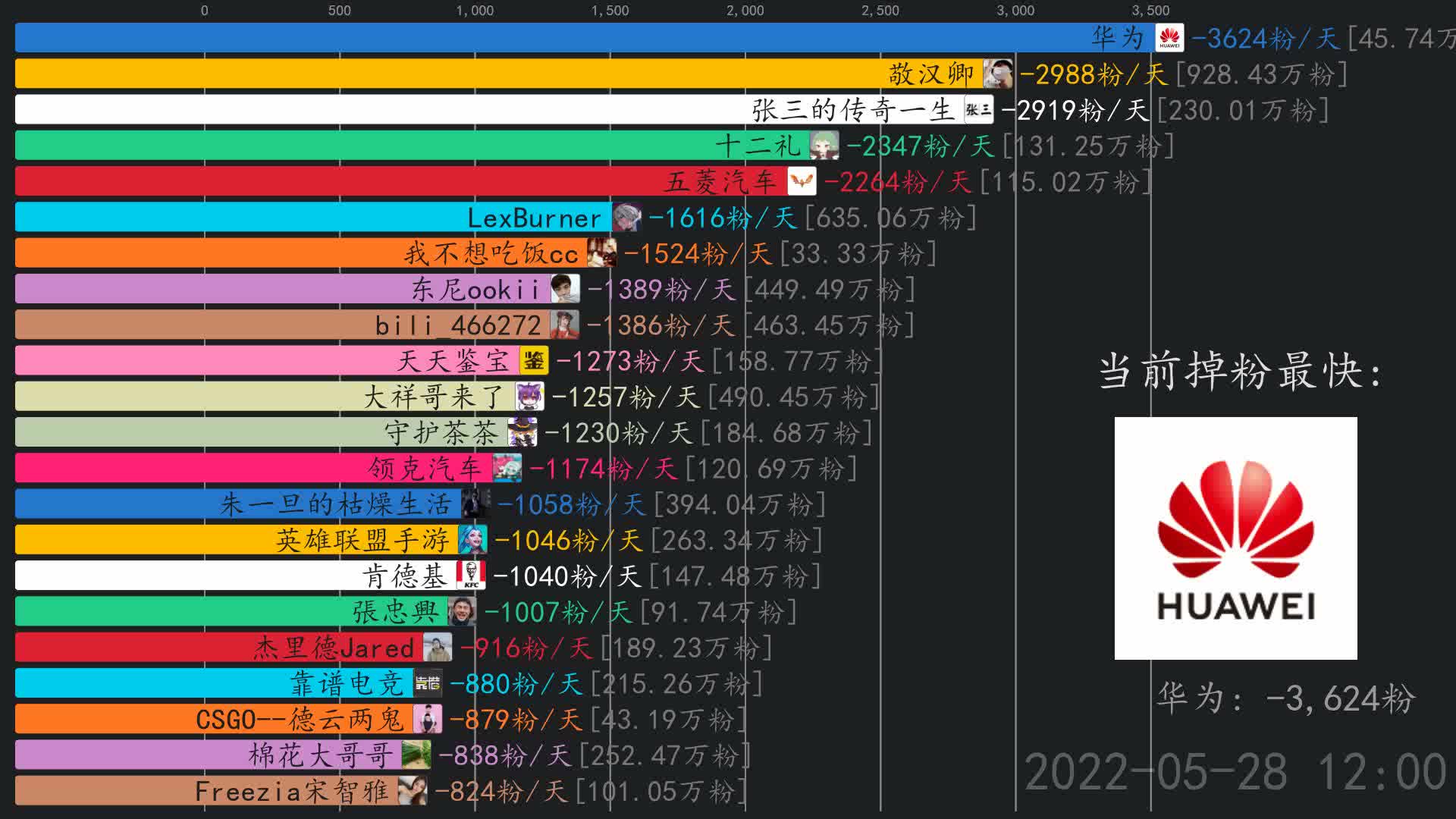This screenshot has height=819, width=1456.
Task: Click the 守护茶茶 avatar icon
Action: coord(522,432)
